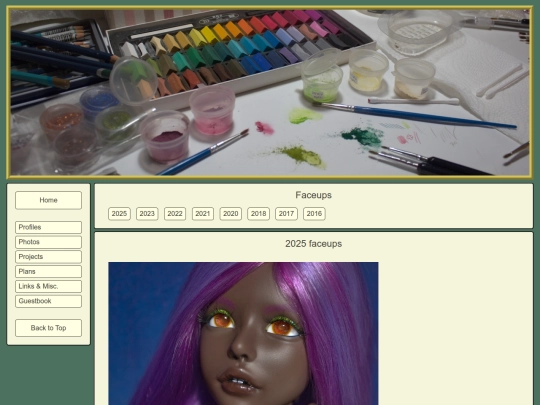Jump to 2025 faceups

[x=119, y=214]
